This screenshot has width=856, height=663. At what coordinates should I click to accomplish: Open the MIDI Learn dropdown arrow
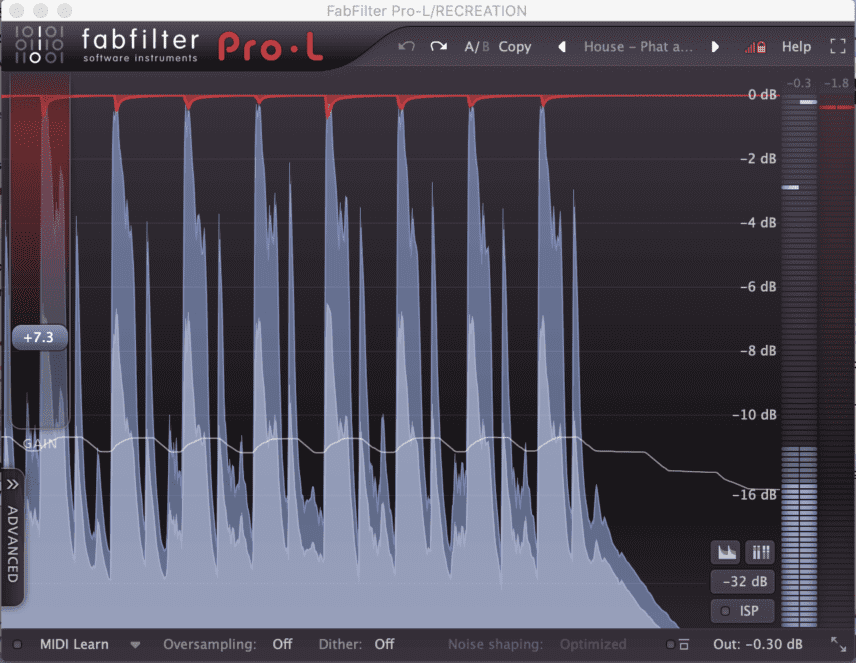[x=135, y=645]
